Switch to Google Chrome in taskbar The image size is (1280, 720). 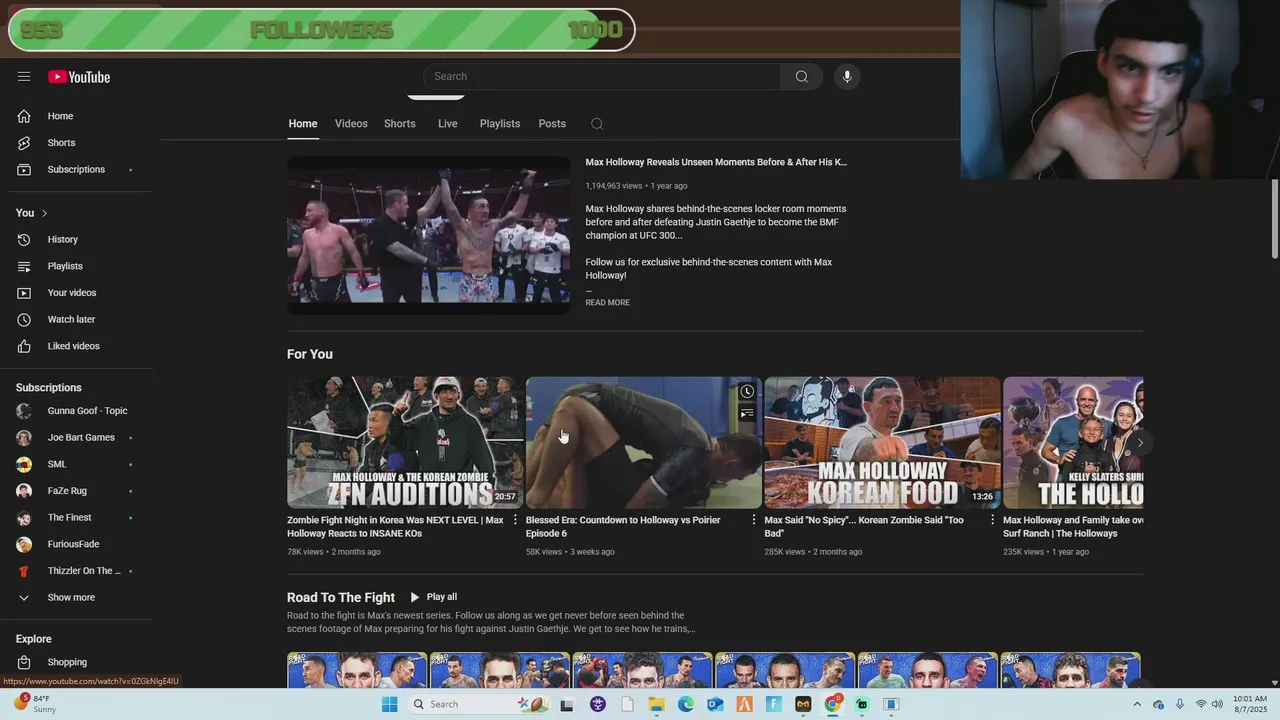click(x=833, y=704)
